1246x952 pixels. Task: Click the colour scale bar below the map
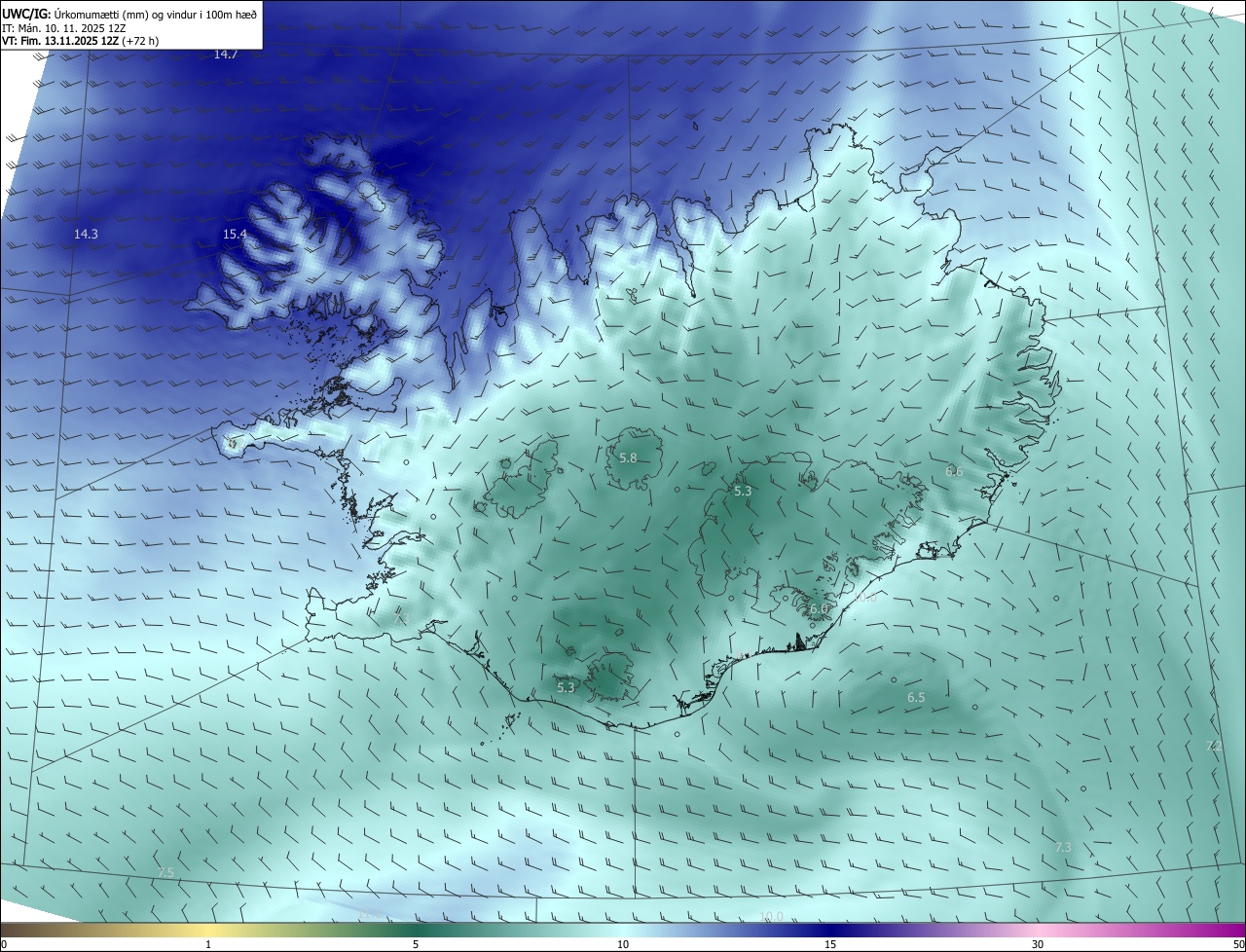pos(623,930)
